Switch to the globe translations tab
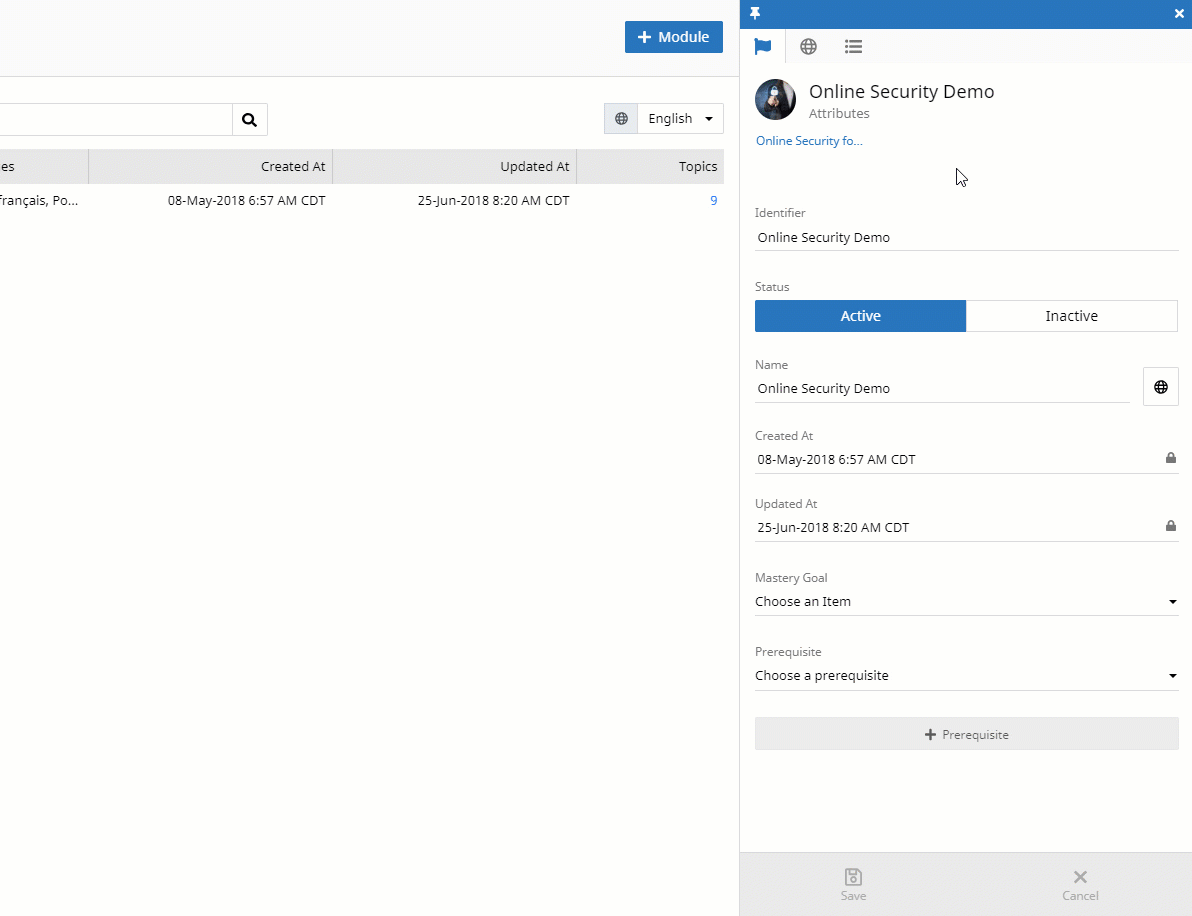The width and height of the screenshot is (1192, 916). click(808, 46)
